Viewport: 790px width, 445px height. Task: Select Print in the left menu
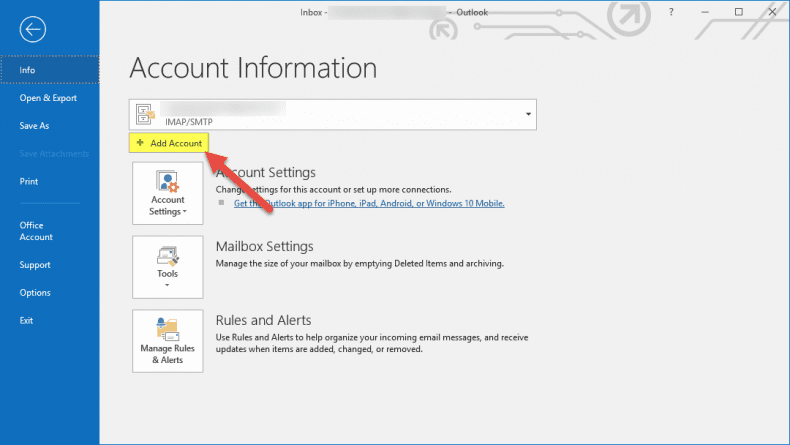pos(29,181)
